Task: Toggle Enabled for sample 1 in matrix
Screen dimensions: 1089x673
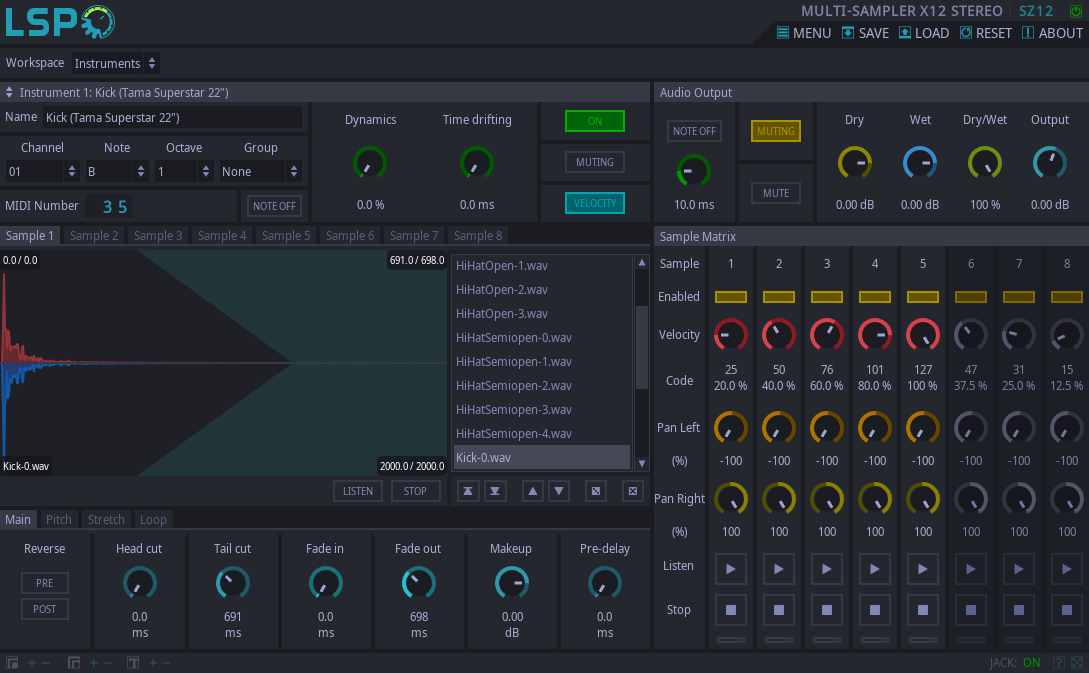Action: [x=731, y=297]
